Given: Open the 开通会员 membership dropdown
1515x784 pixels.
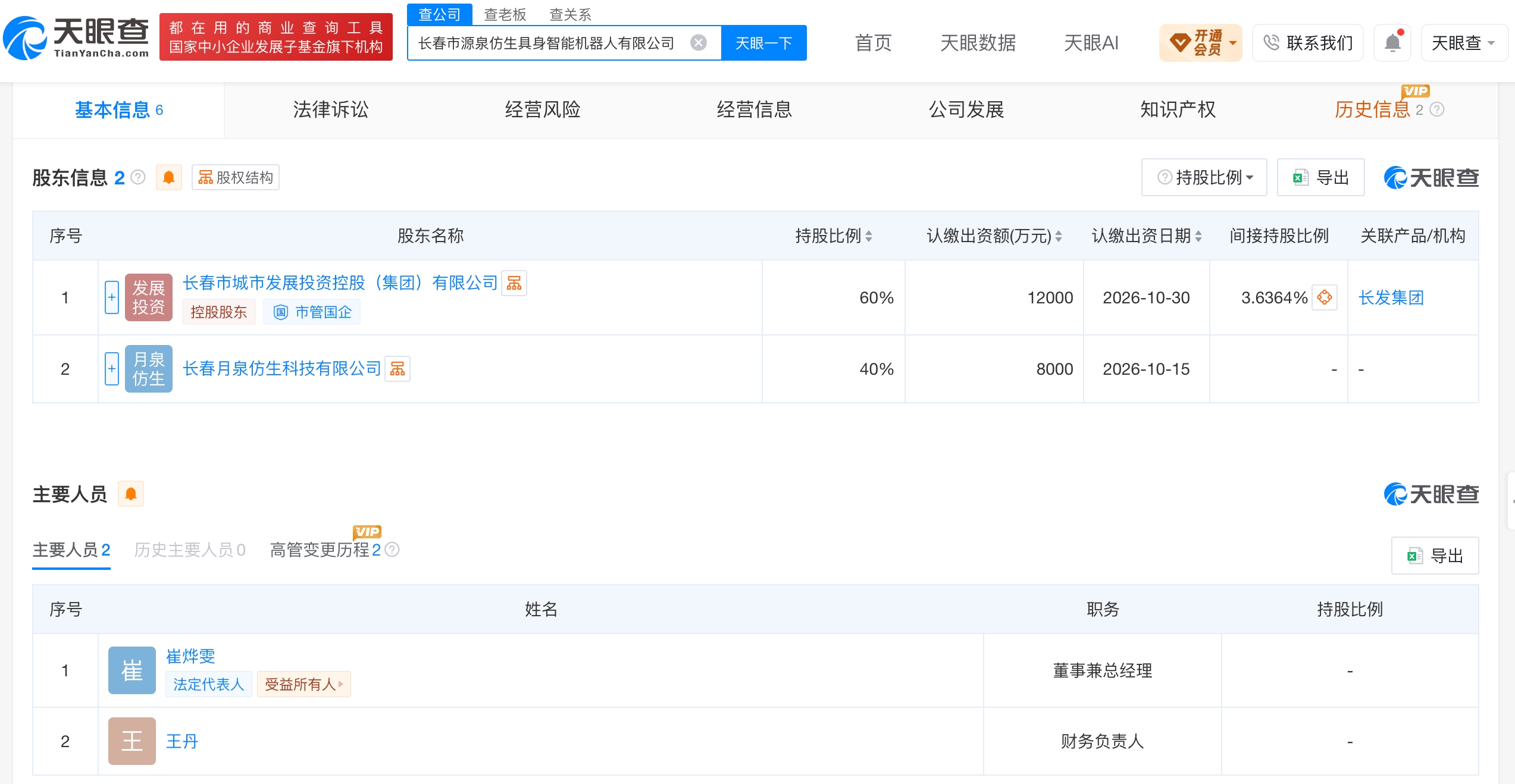Looking at the screenshot, I should [1201, 43].
